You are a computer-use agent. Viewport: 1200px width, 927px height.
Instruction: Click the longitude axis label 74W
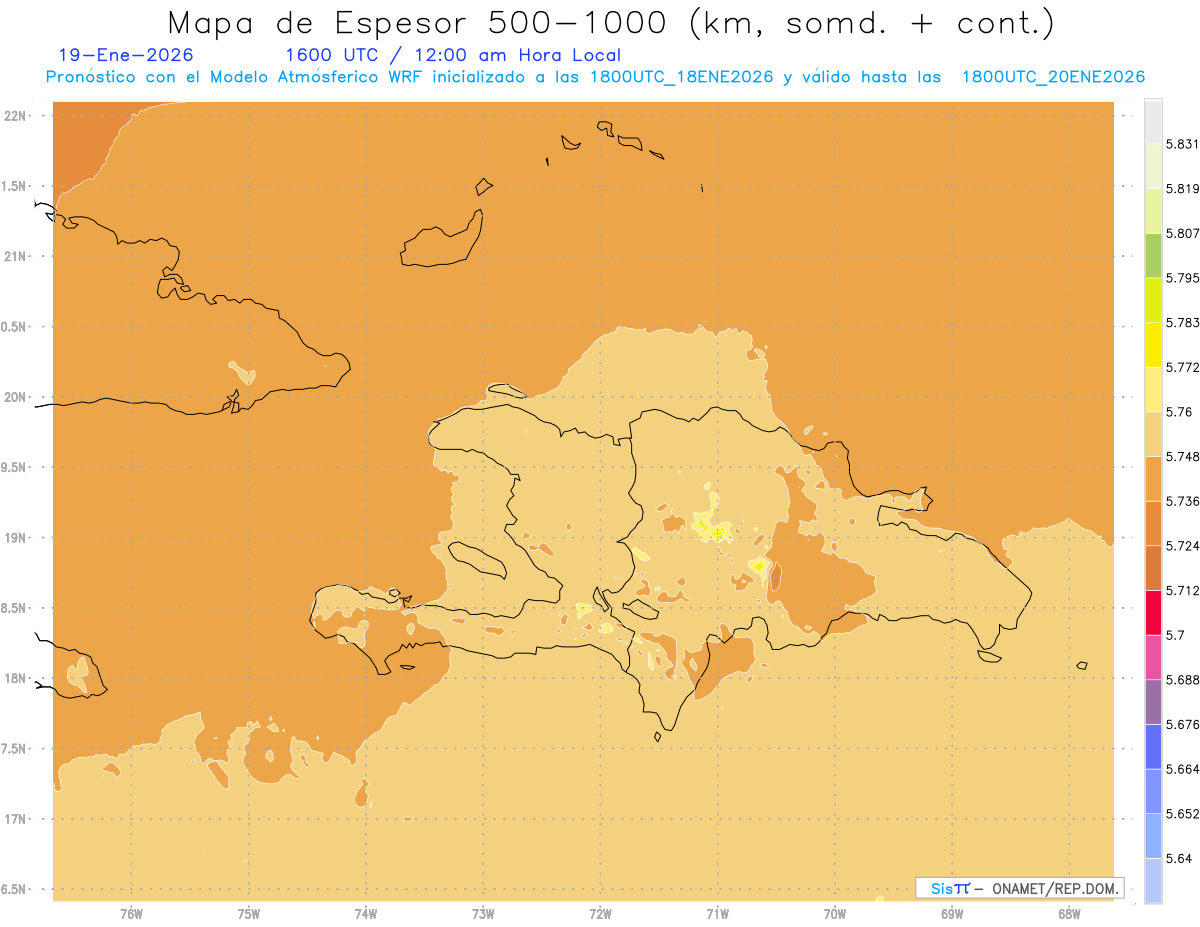click(x=366, y=914)
